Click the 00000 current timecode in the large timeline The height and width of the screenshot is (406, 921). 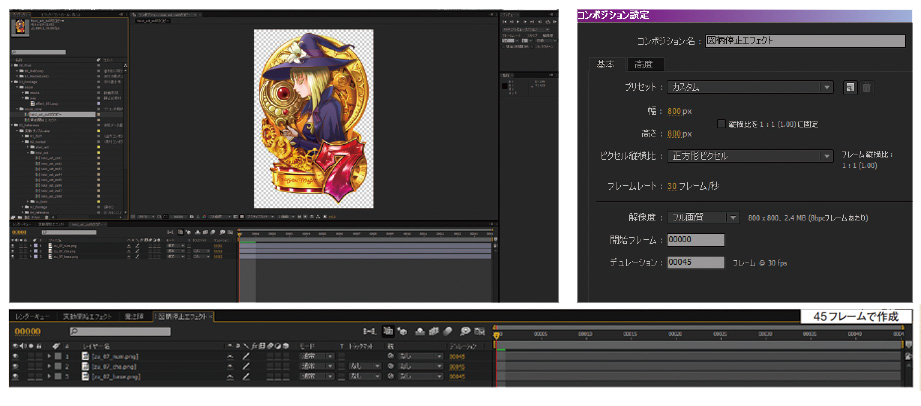[x=28, y=332]
